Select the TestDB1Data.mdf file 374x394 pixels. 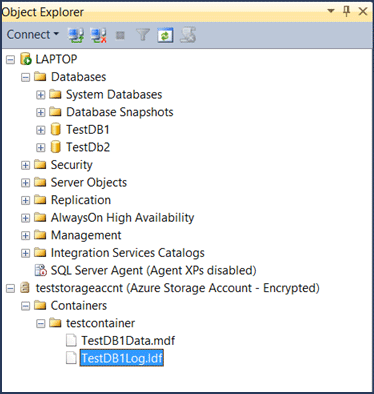(x=128, y=341)
